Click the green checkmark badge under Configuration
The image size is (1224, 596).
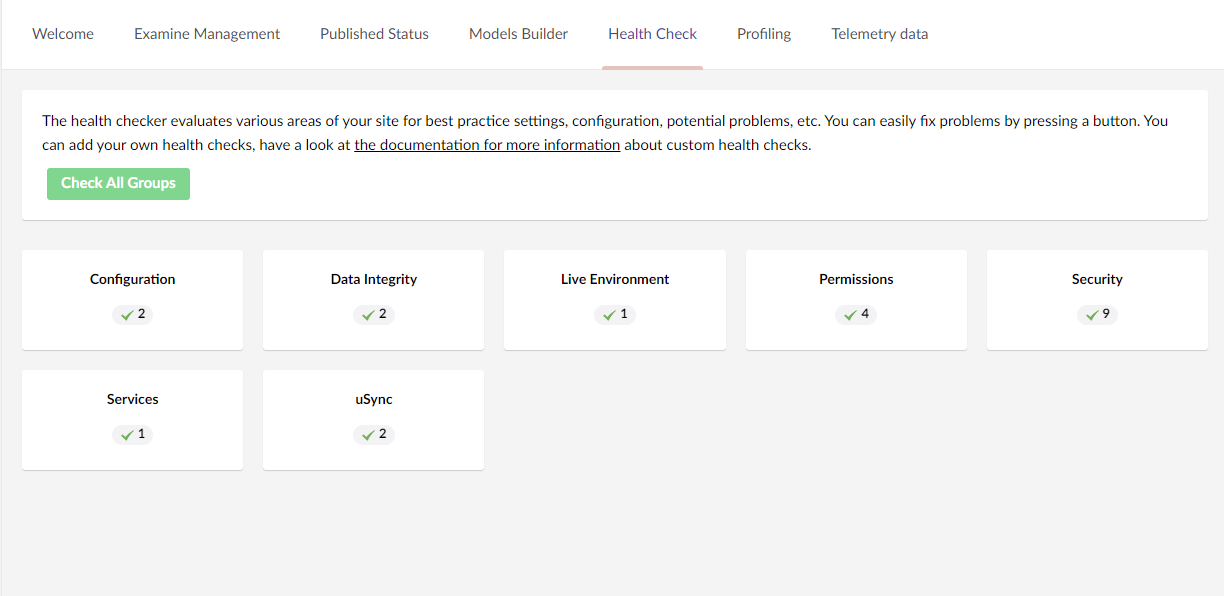click(x=133, y=314)
